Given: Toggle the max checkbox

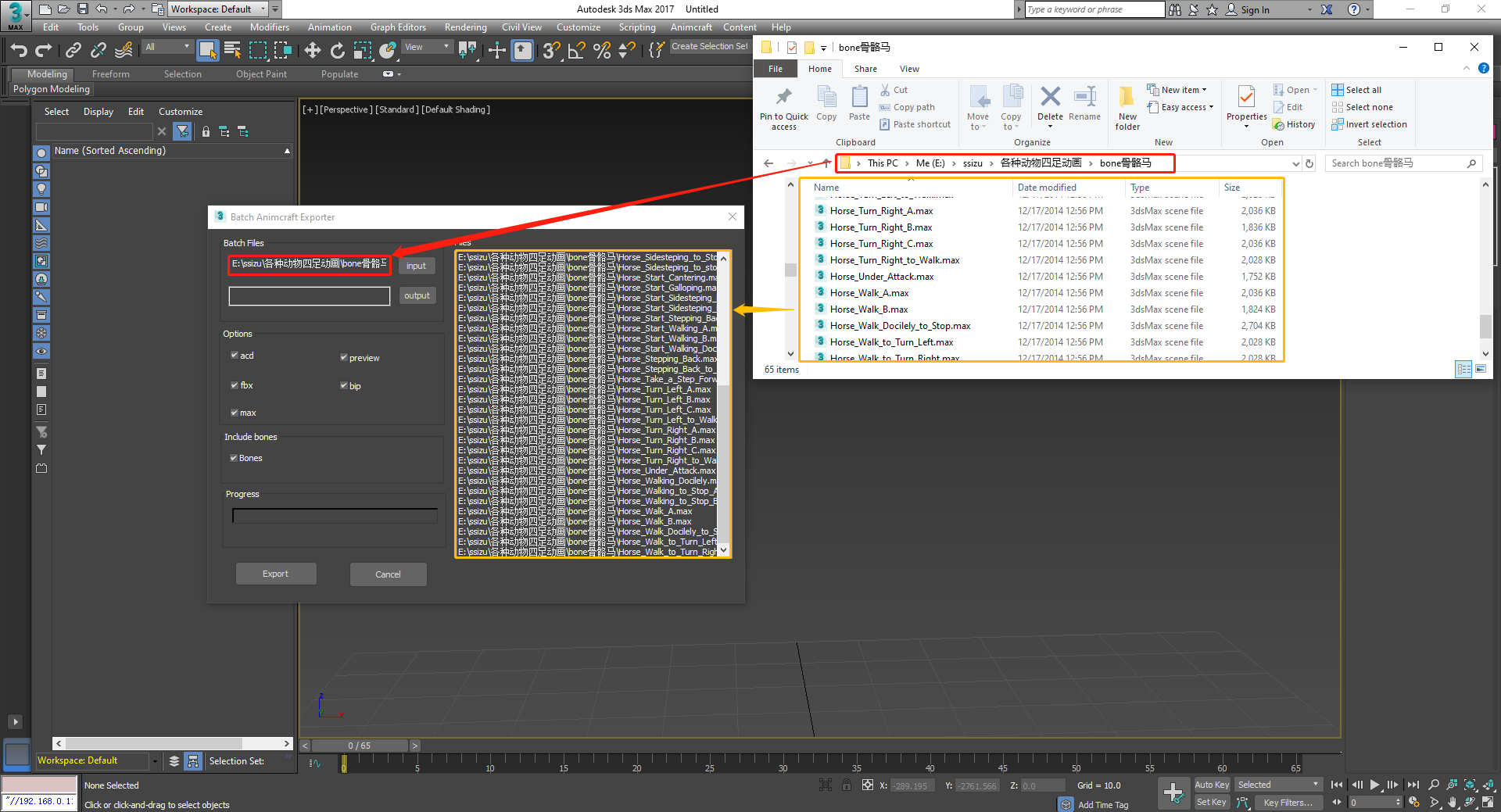Looking at the screenshot, I should coord(235,412).
